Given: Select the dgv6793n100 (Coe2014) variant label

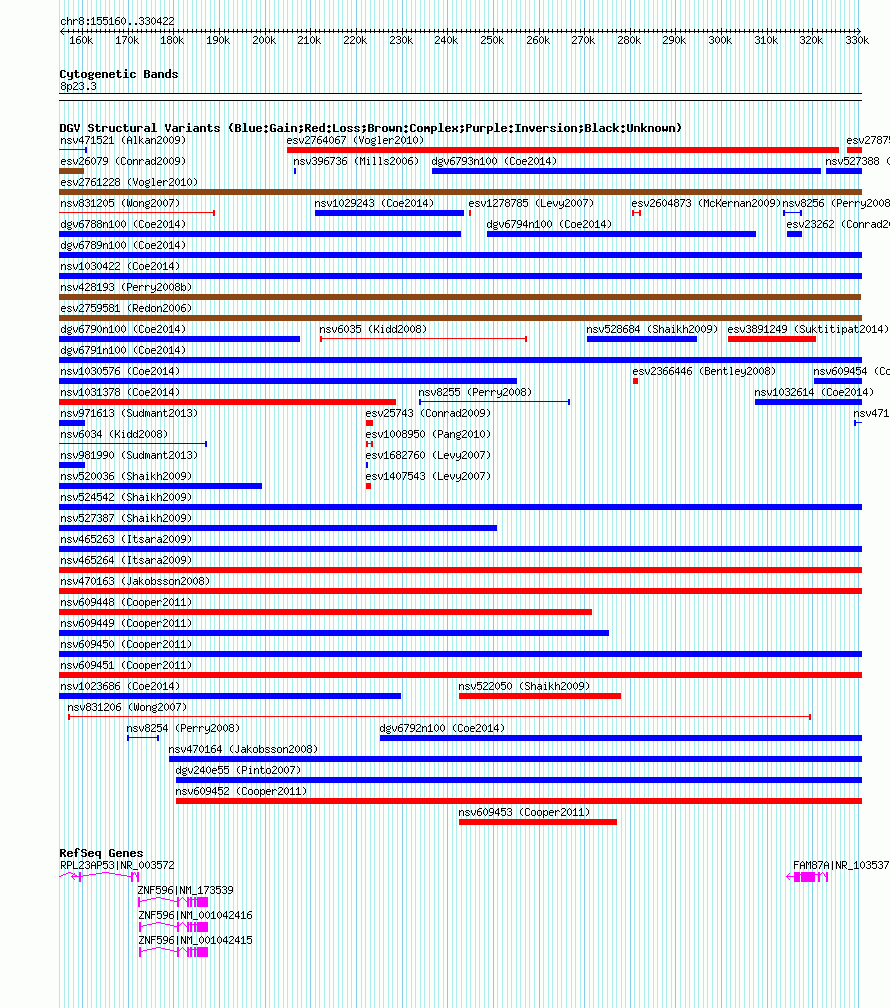Looking at the screenshot, I should click(x=494, y=161).
